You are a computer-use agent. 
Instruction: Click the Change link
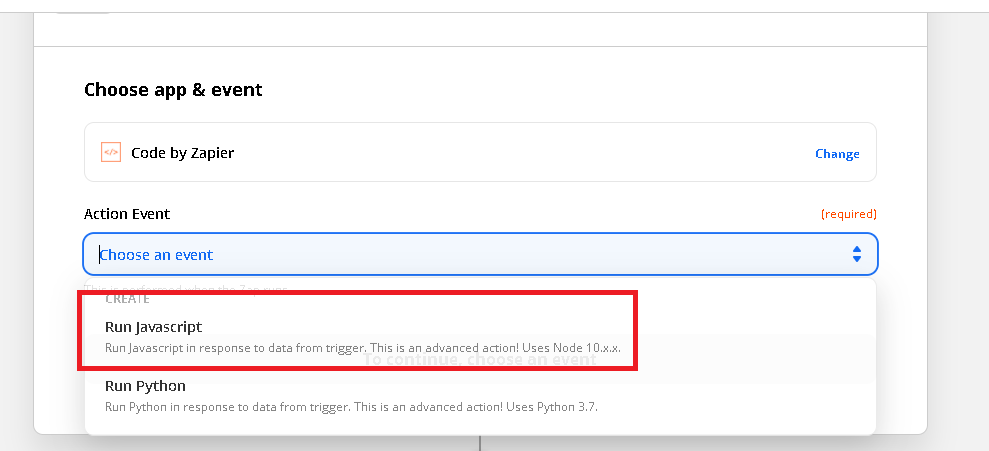click(x=837, y=154)
